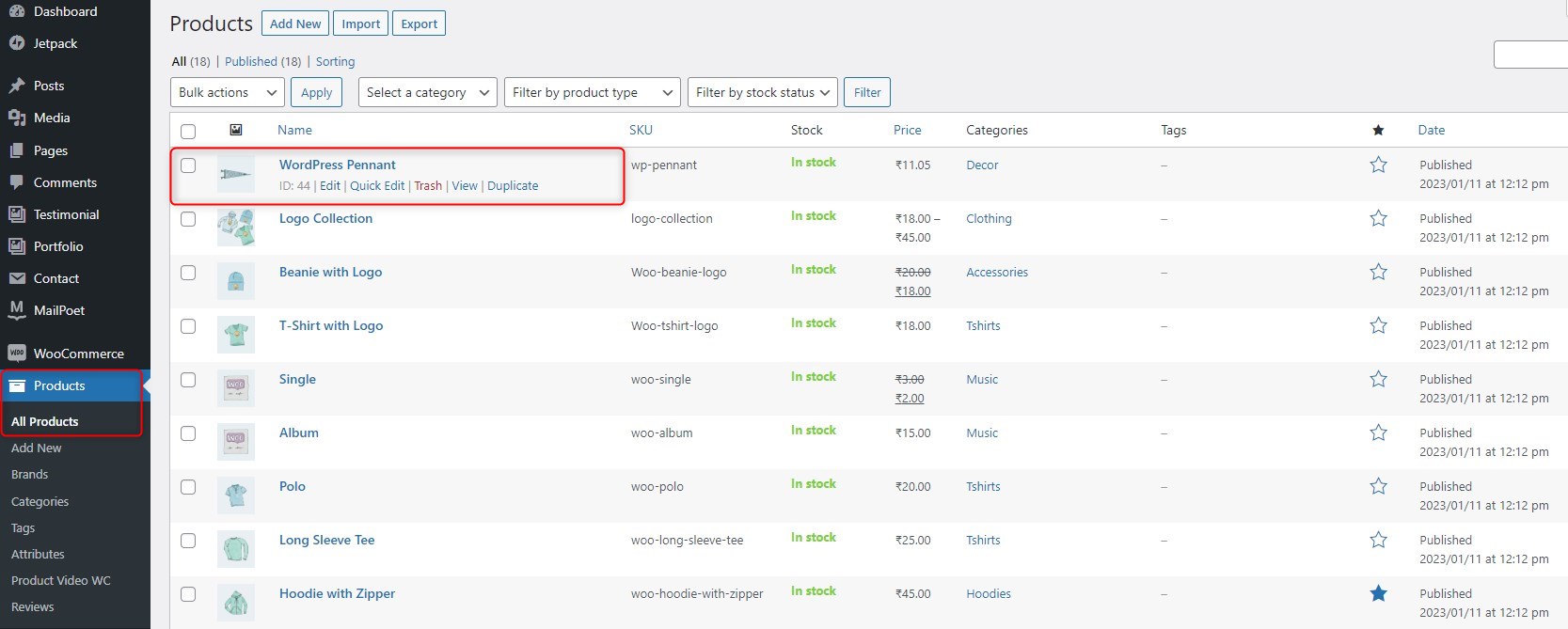Click the Filter button
The width and height of the screenshot is (1568, 629).
[x=867, y=92]
